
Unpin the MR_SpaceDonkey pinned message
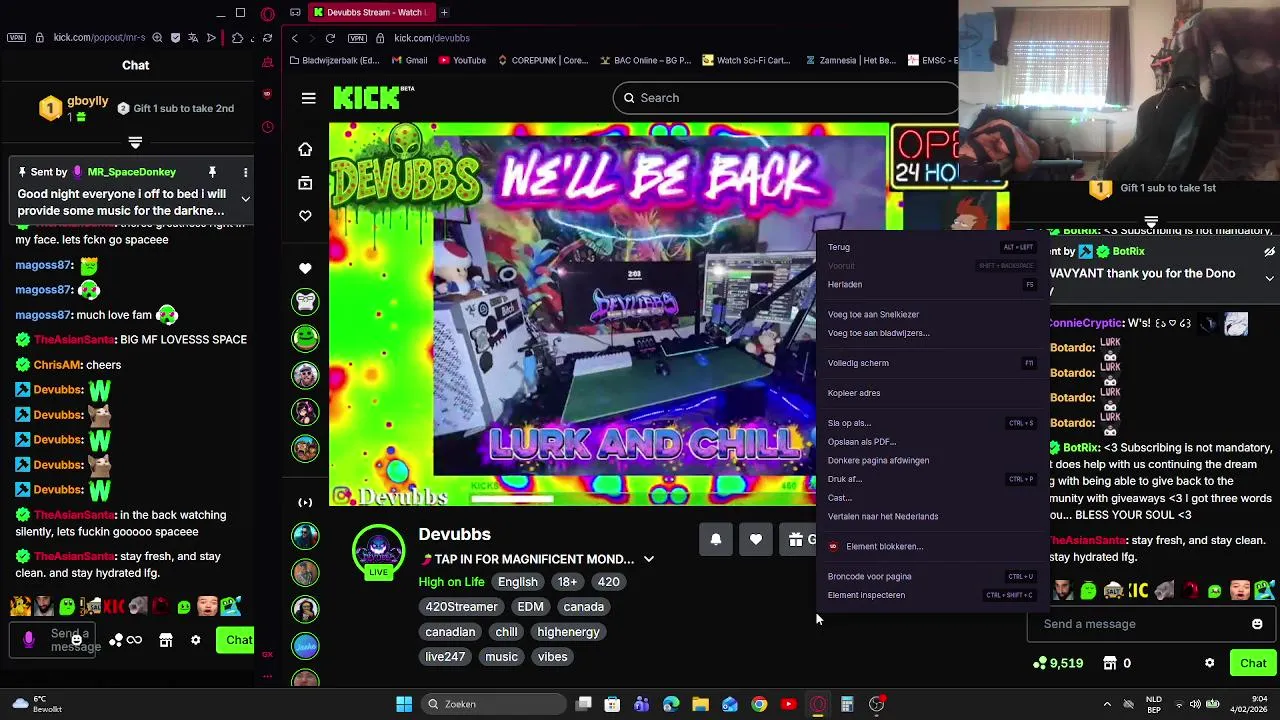click(x=212, y=173)
